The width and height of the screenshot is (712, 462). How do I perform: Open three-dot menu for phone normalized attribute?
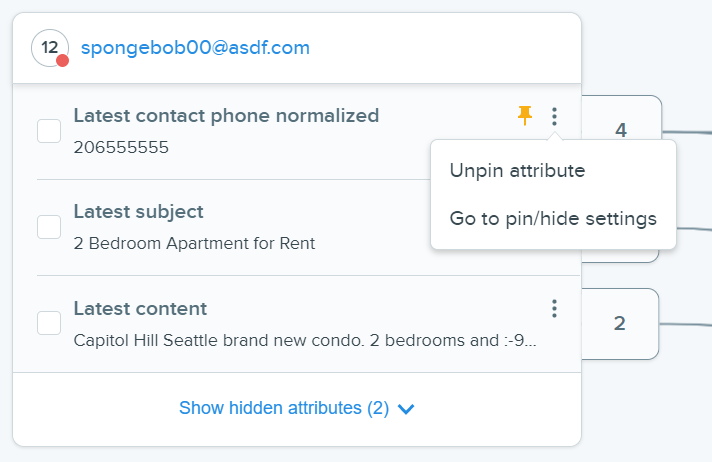554,117
